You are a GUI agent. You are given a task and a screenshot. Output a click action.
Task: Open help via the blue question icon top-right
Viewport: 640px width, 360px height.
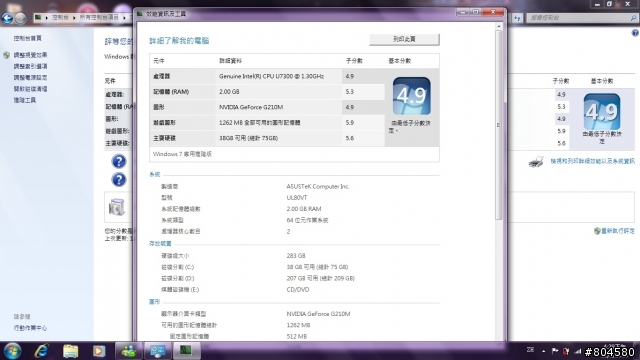(635, 33)
